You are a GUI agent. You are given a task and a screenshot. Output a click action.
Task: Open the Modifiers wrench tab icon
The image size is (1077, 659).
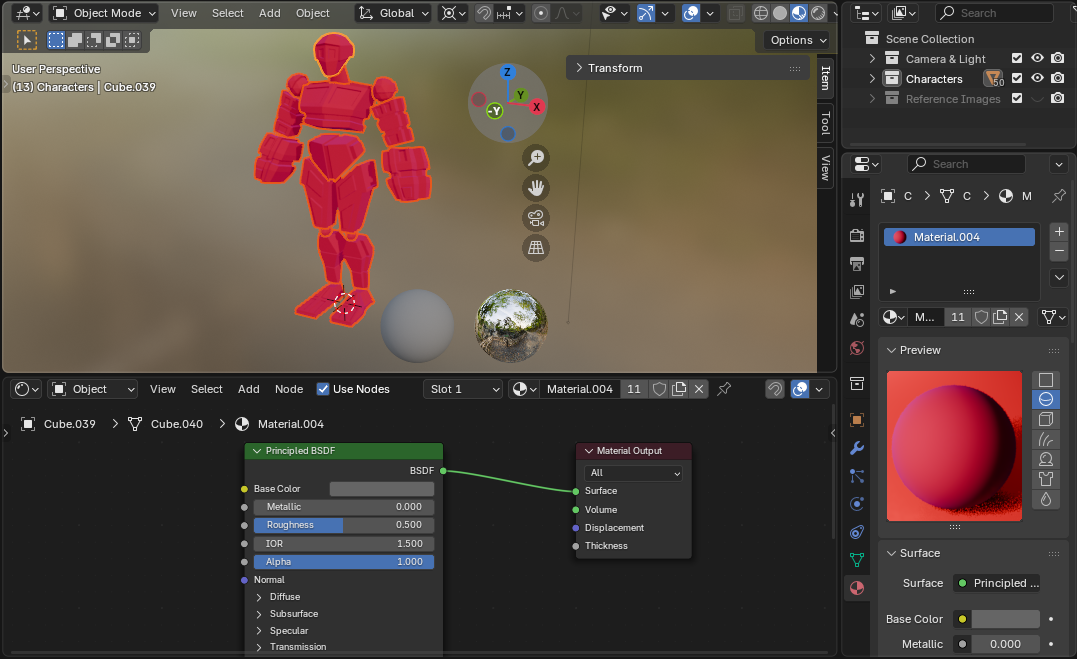click(x=857, y=448)
